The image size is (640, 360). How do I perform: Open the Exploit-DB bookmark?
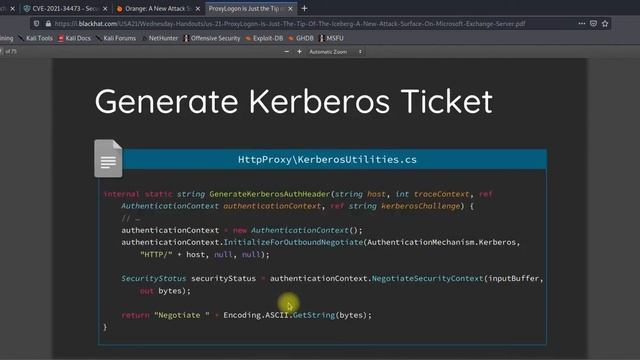coord(264,38)
